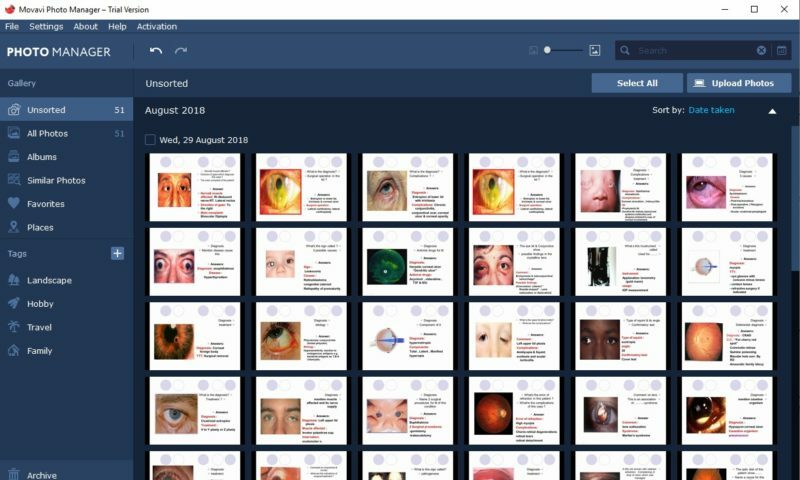Click the Unsorted camera icon

point(14,110)
